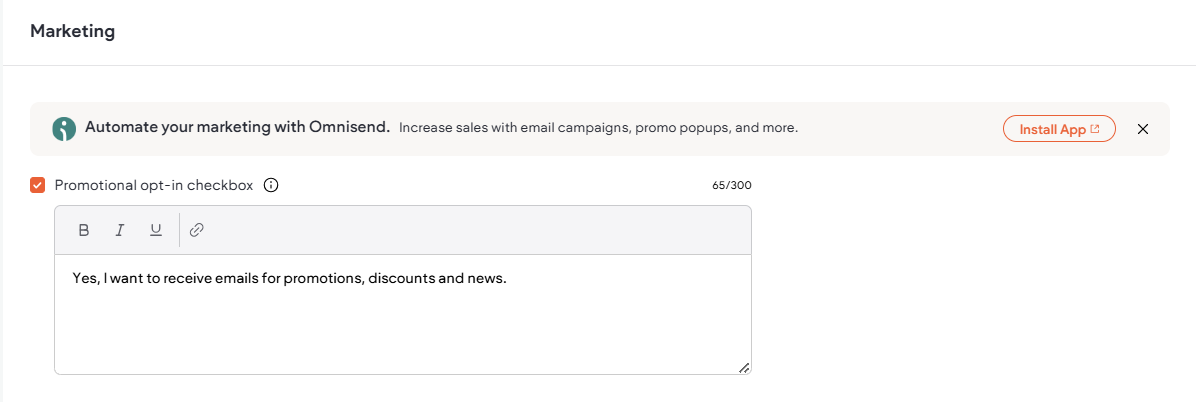Dismiss the Omnisend banner with the X
Screen dimensions: 1196x402
(x=1143, y=129)
